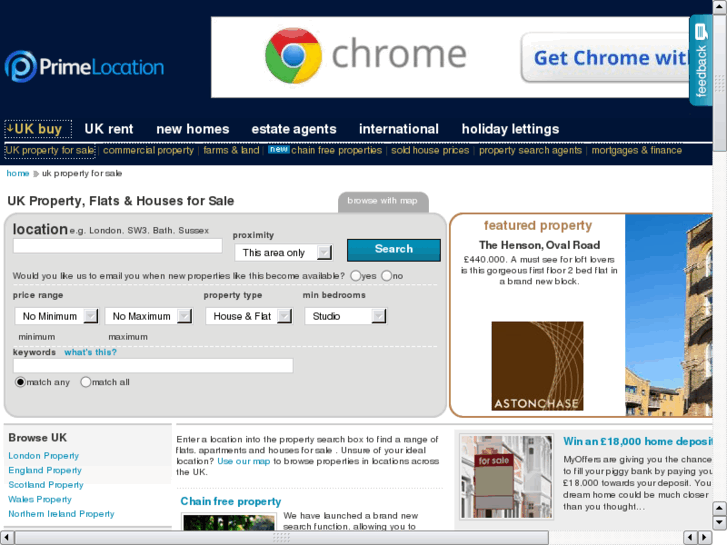Image resolution: width=727 pixels, height=545 pixels.
Task: Click the horizontal scrollbar thumb
Action: coord(281,537)
